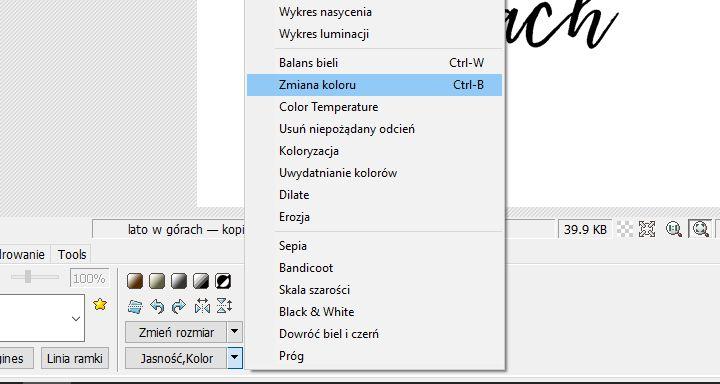Select Dilate in the menu
The image size is (720, 384).
(375, 195)
